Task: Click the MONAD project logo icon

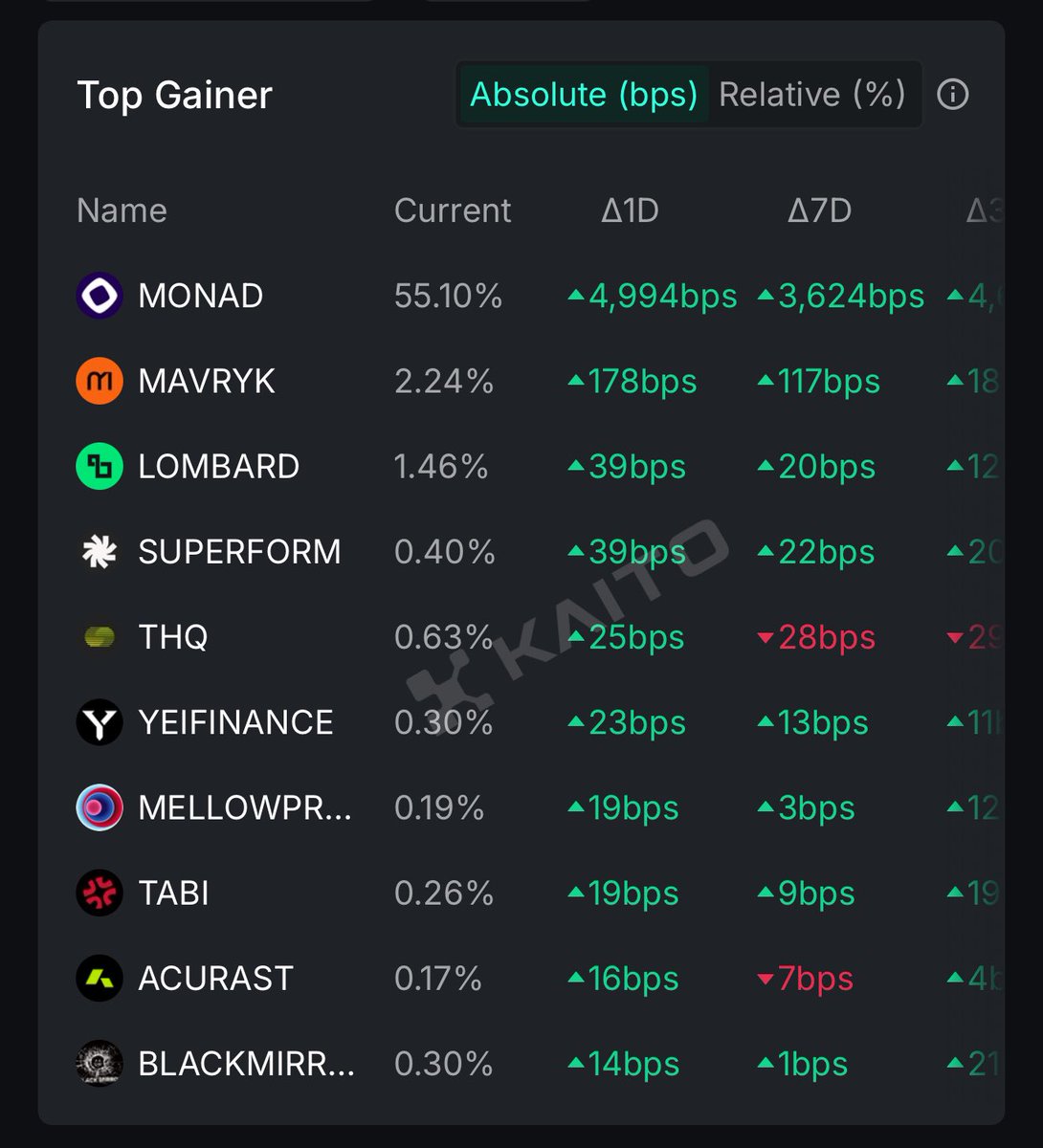Action: pyautogui.click(x=100, y=296)
